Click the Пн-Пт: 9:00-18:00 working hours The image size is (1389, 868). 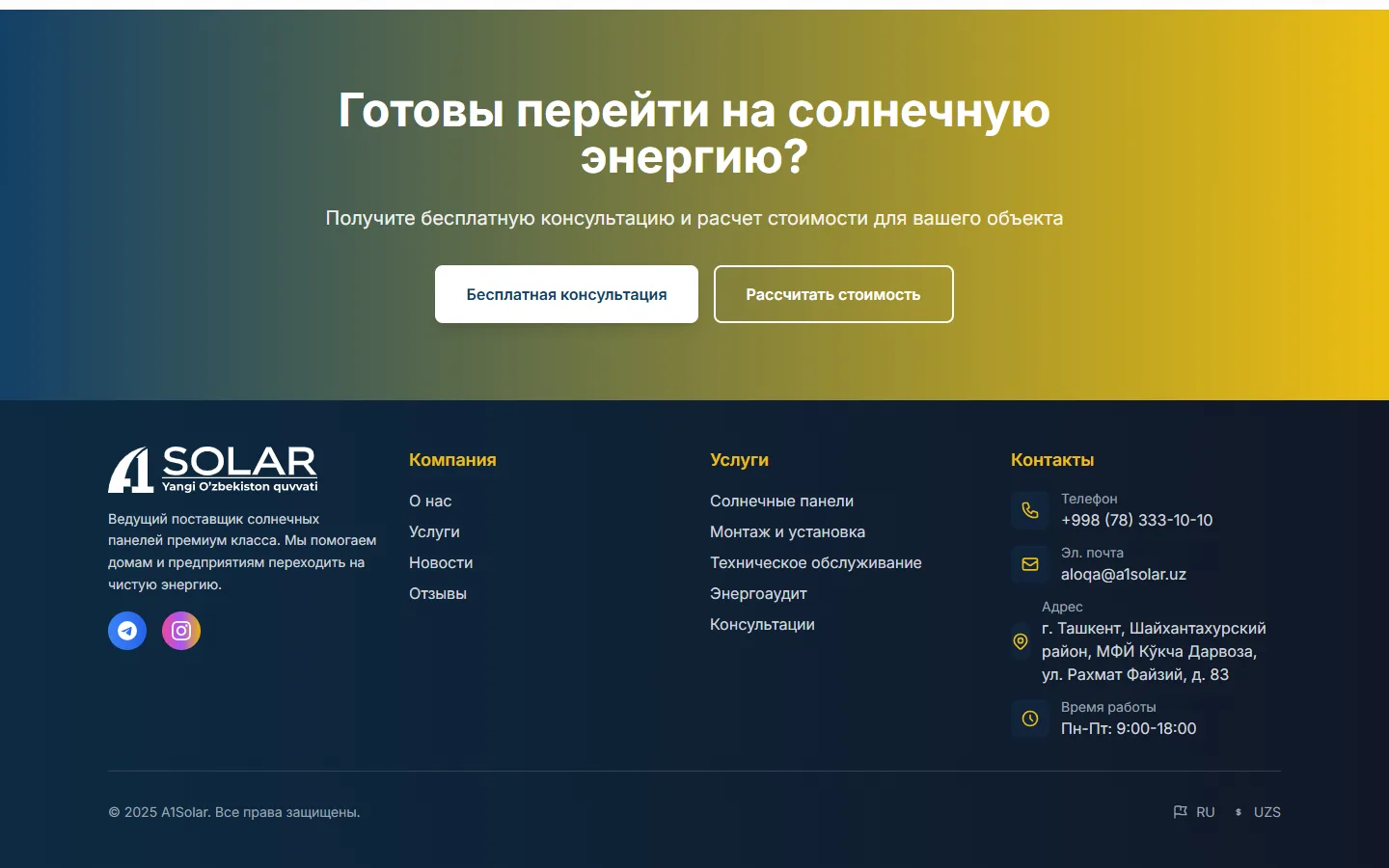(1129, 728)
